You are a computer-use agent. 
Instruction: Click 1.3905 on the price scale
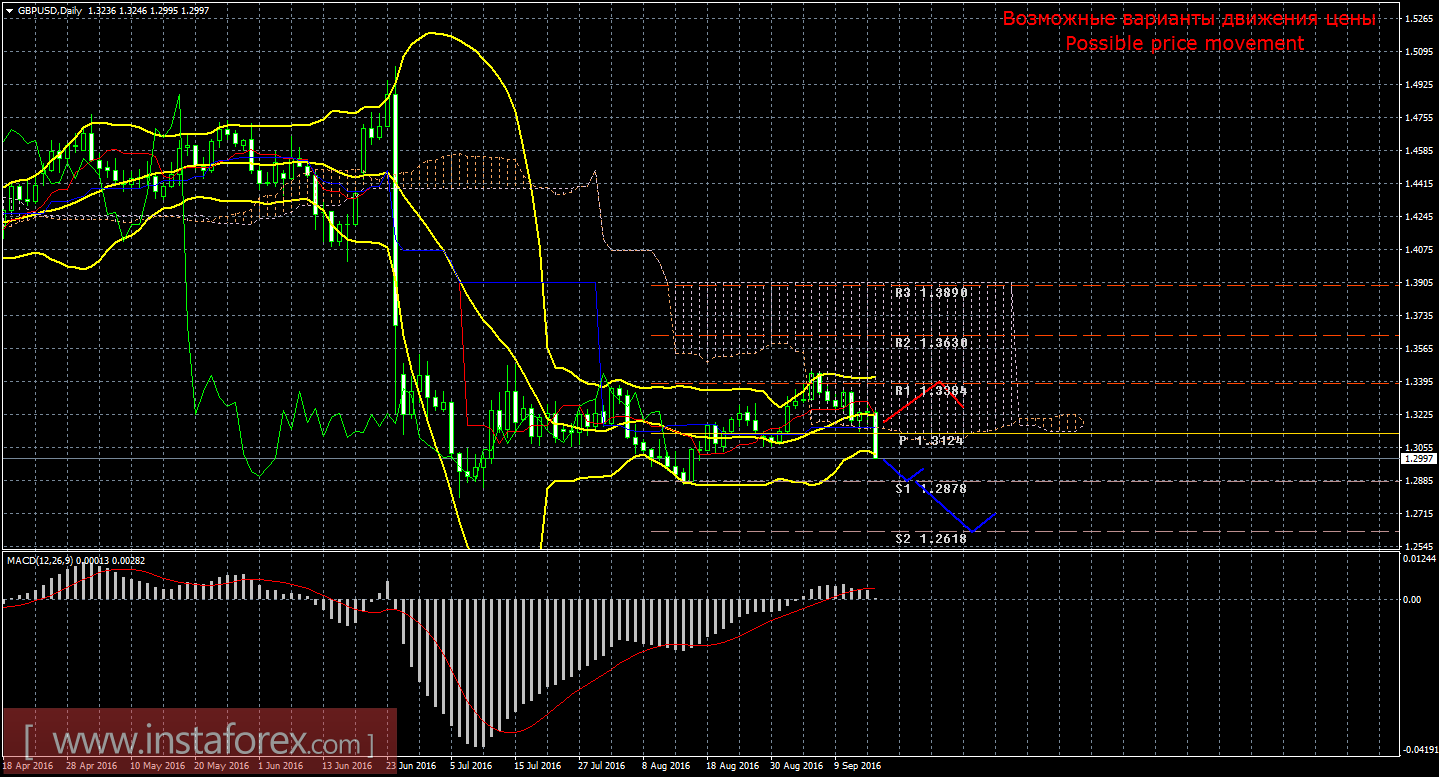(1418, 283)
